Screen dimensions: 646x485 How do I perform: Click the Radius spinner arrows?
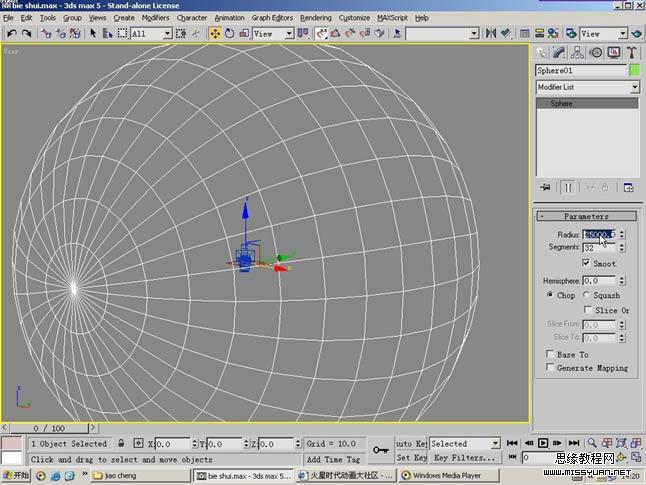(x=622, y=234)
